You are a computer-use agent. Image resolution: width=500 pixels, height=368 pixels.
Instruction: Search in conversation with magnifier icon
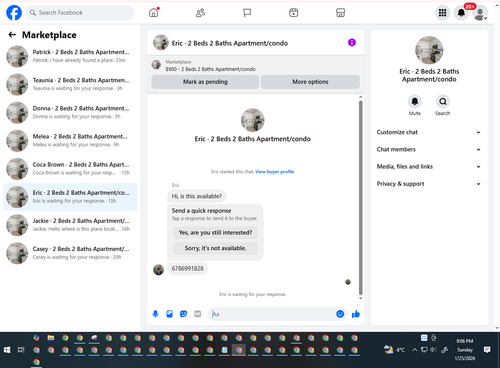click(x=443, y=101)
